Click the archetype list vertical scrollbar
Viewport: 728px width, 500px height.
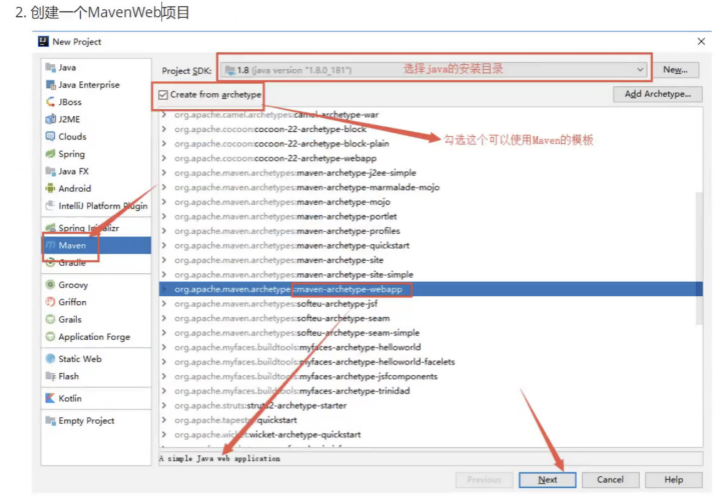(699, 258)
